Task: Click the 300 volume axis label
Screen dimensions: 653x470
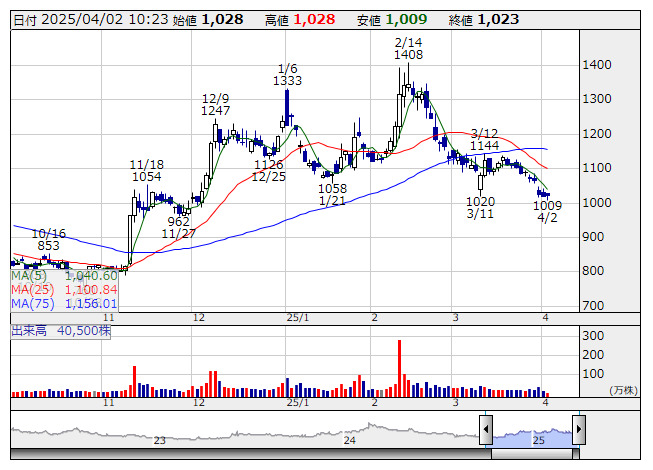Action: (593, 336)
